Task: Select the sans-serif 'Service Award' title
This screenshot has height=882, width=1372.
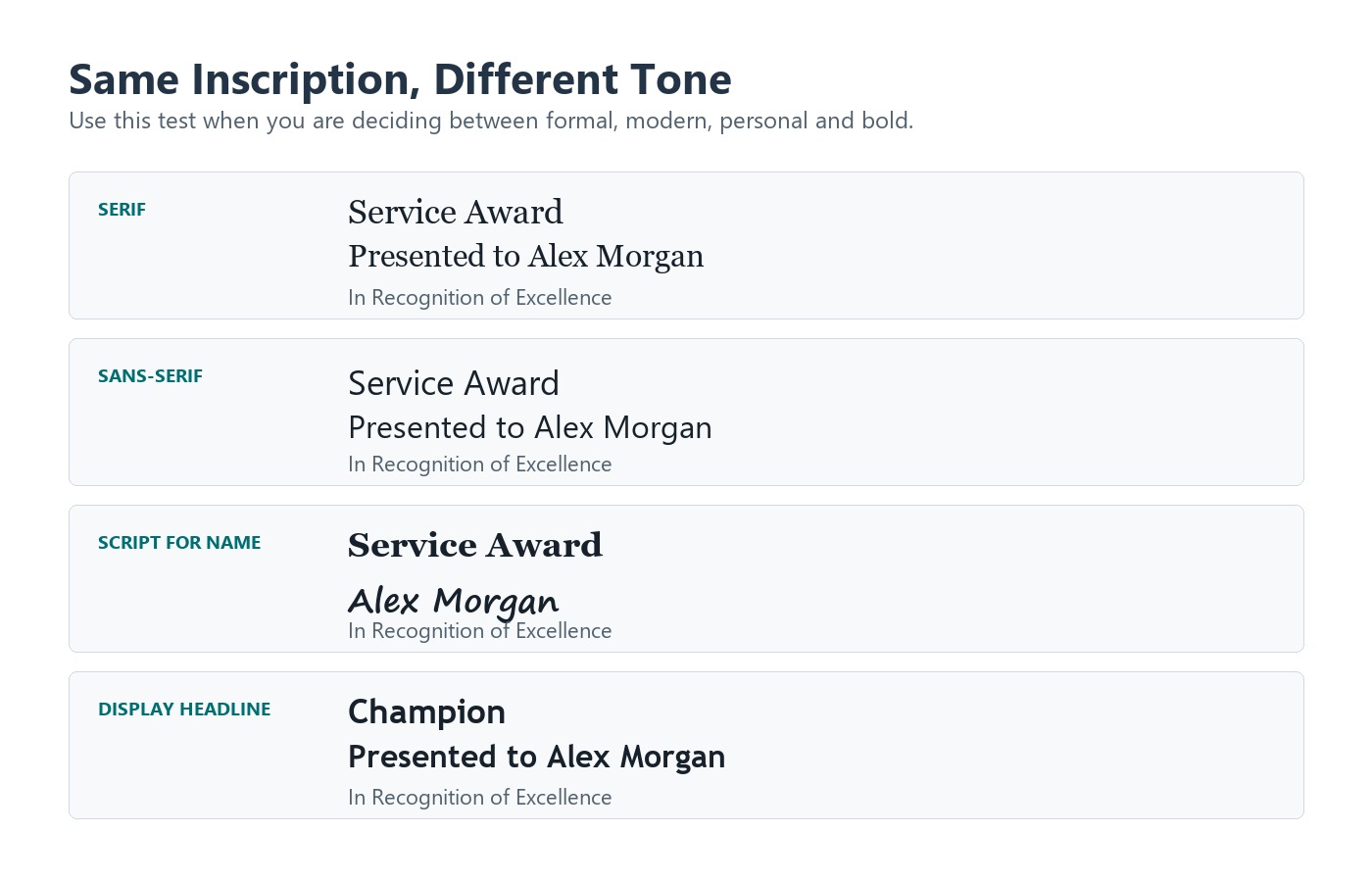Action: click(x=454, y=383)
